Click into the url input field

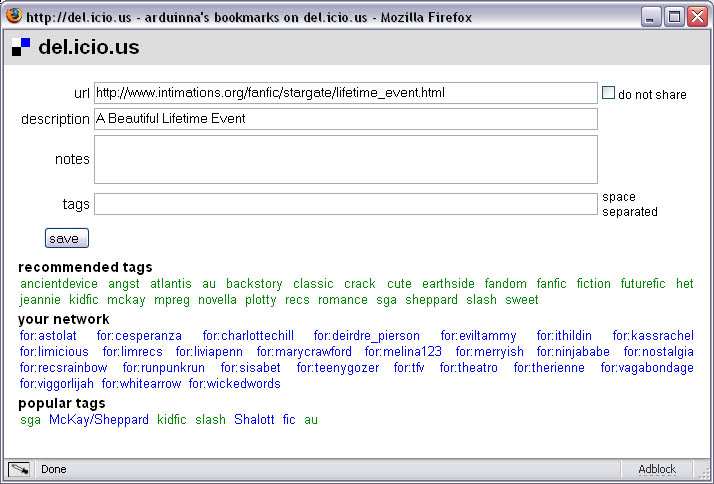pyautogui.click(x=346, y=93)
